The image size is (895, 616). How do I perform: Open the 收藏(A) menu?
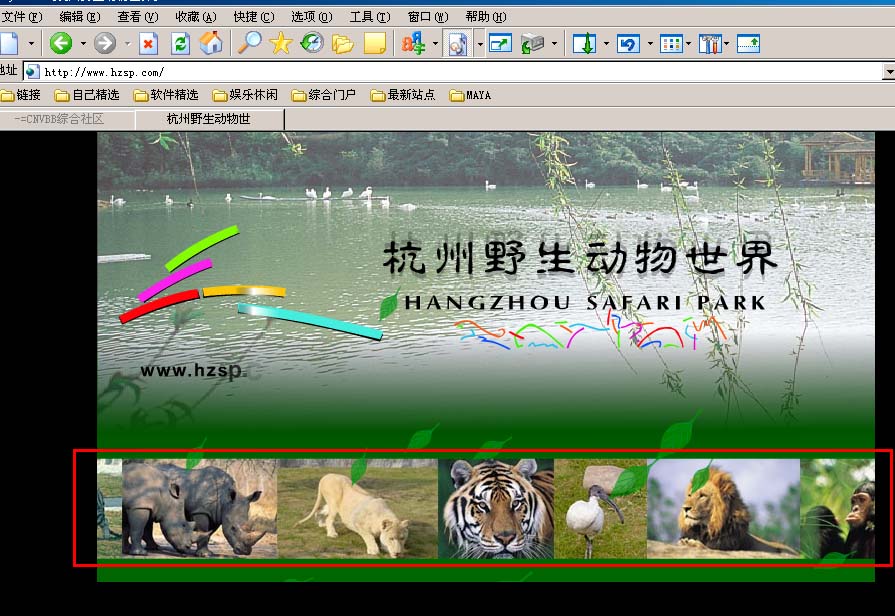click(196, 17)
